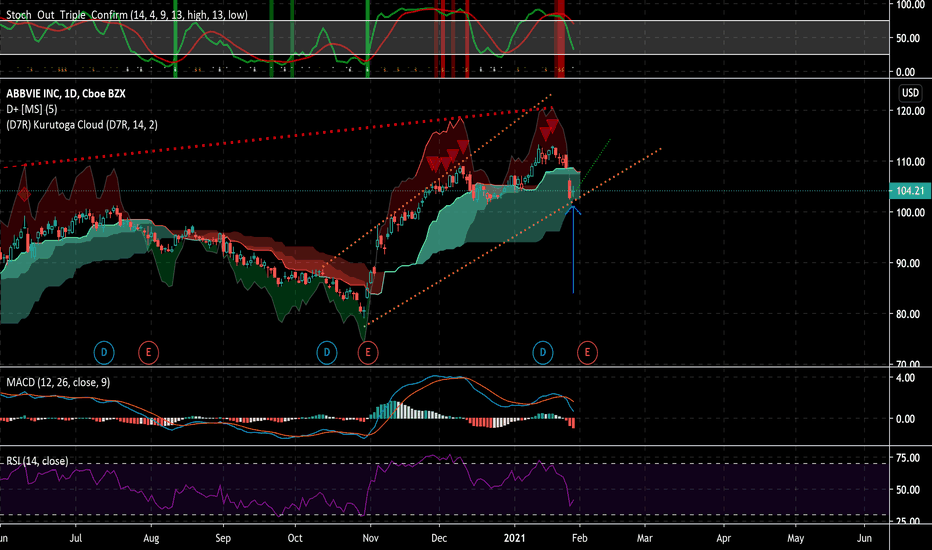Click the Jul label on time axis
The width and height of the screenshot is (932, 550).
click(x=75, y=538)
